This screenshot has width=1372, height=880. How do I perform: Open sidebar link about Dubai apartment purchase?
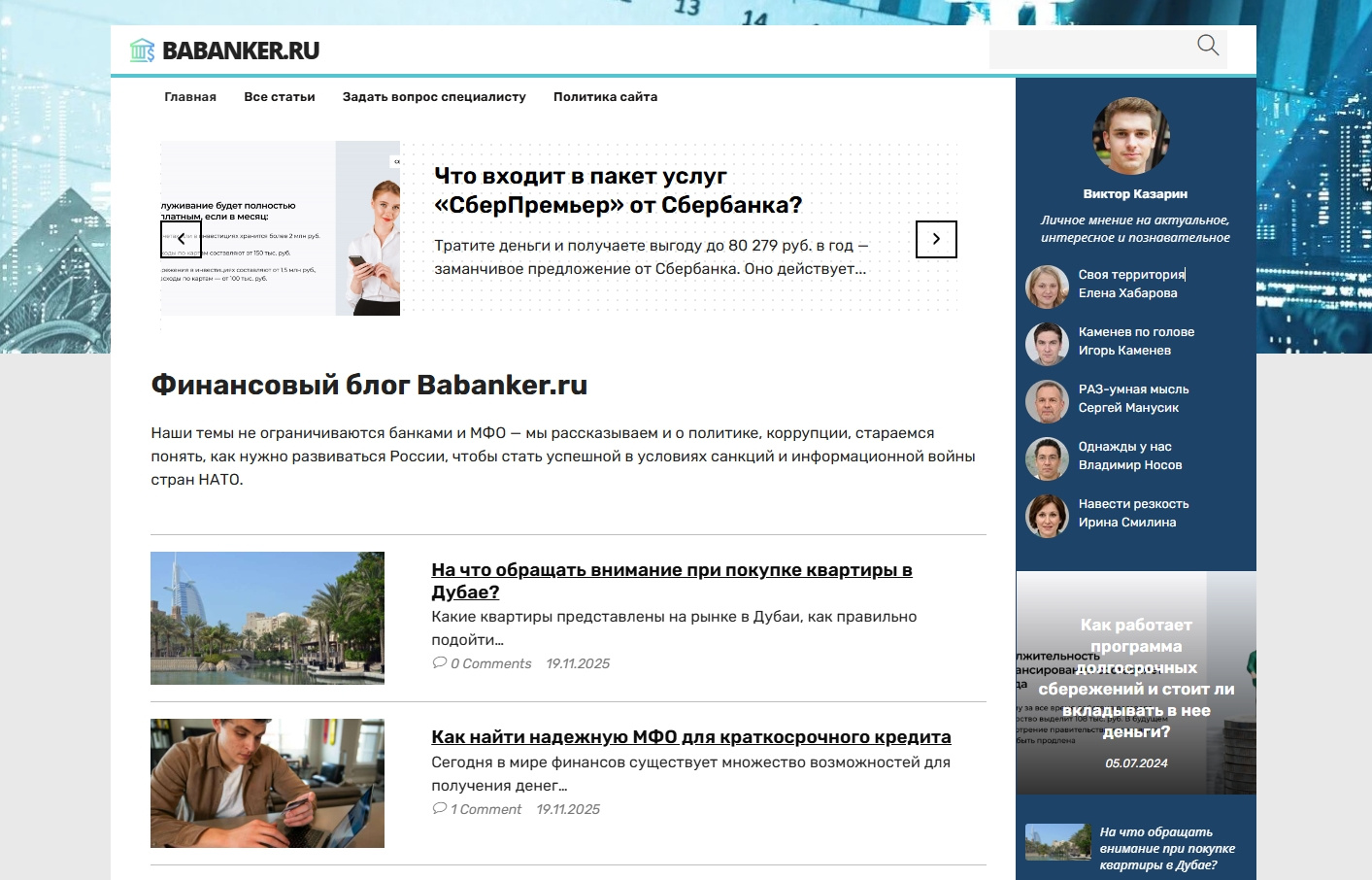(x=1167, y=848)
